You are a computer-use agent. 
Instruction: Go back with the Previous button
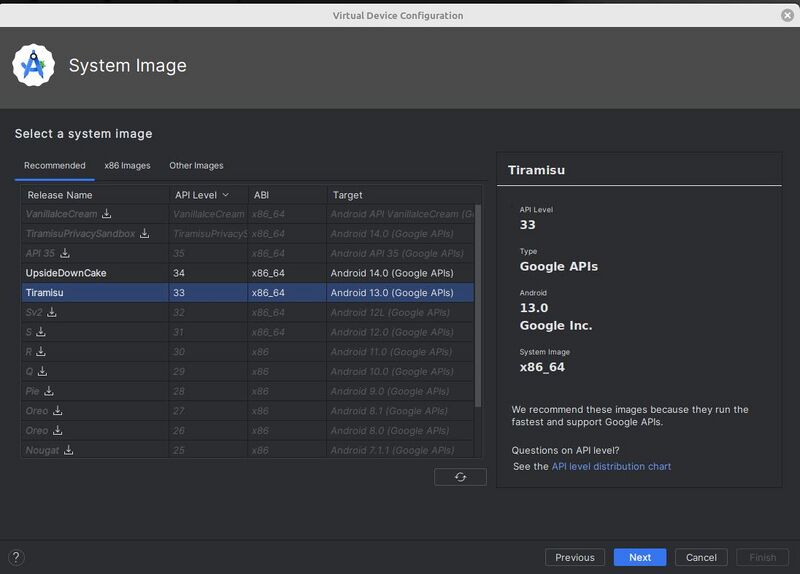pyautogui.click(x=575, y=557)
